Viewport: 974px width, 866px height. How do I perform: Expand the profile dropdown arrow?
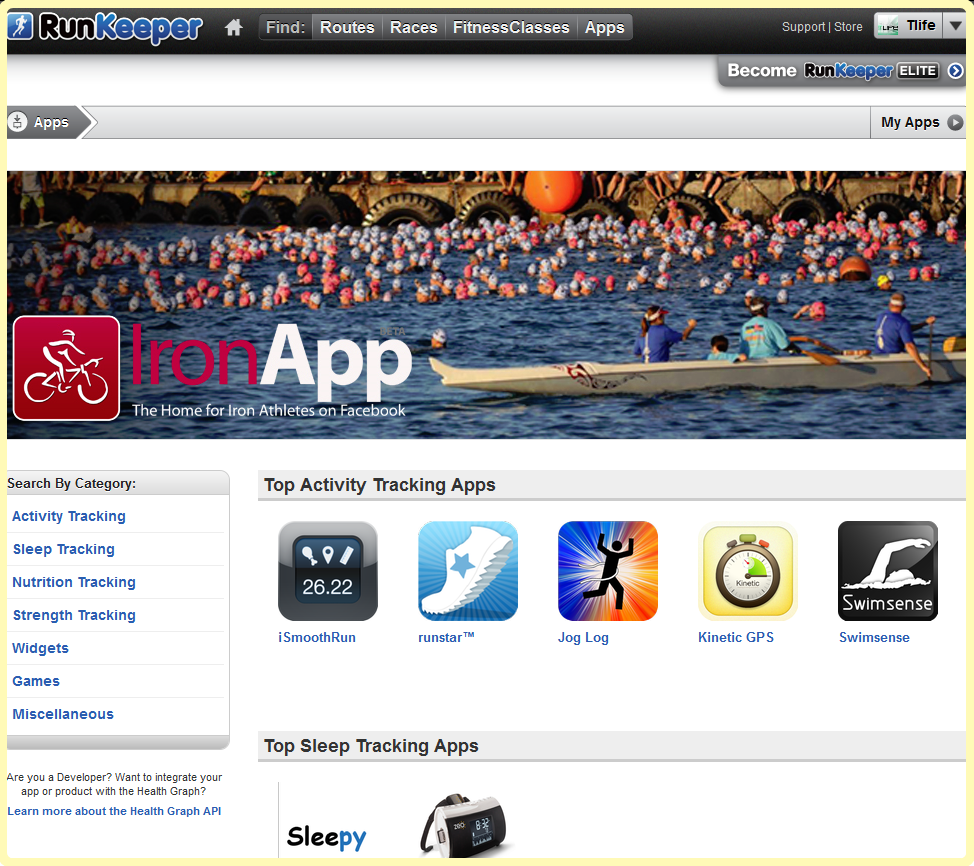point(955,25)
